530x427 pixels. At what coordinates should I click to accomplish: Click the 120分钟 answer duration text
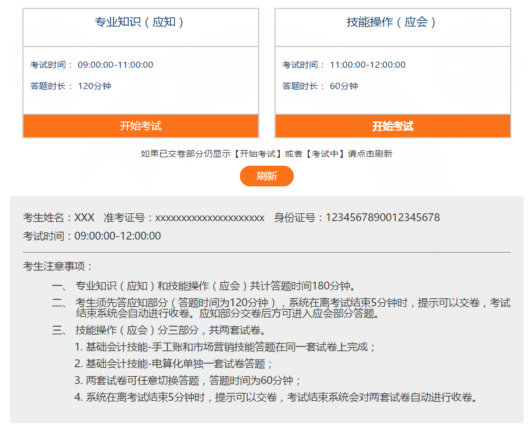point(94,86)
